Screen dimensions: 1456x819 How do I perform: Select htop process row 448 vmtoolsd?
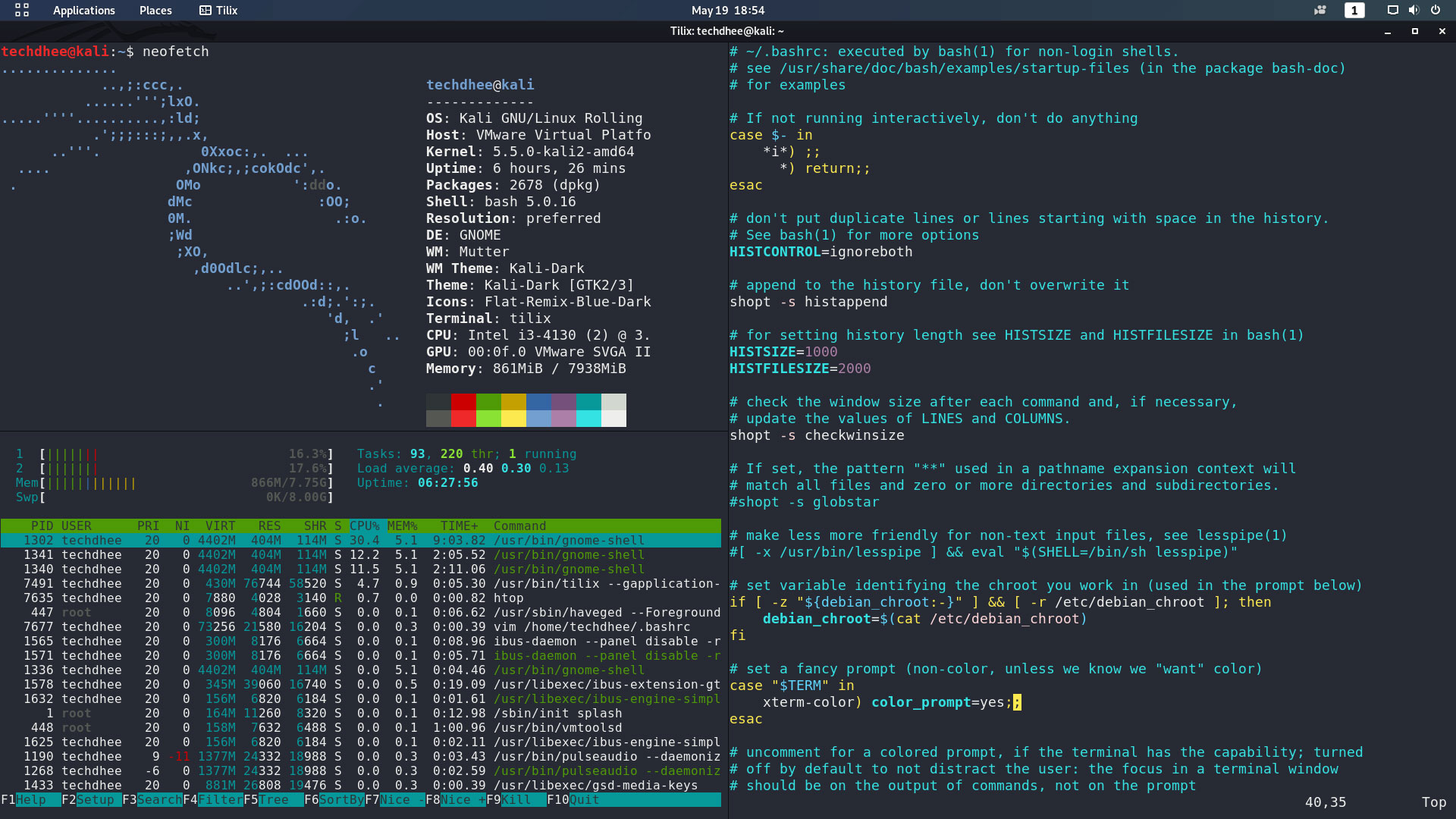coord(361,728)
